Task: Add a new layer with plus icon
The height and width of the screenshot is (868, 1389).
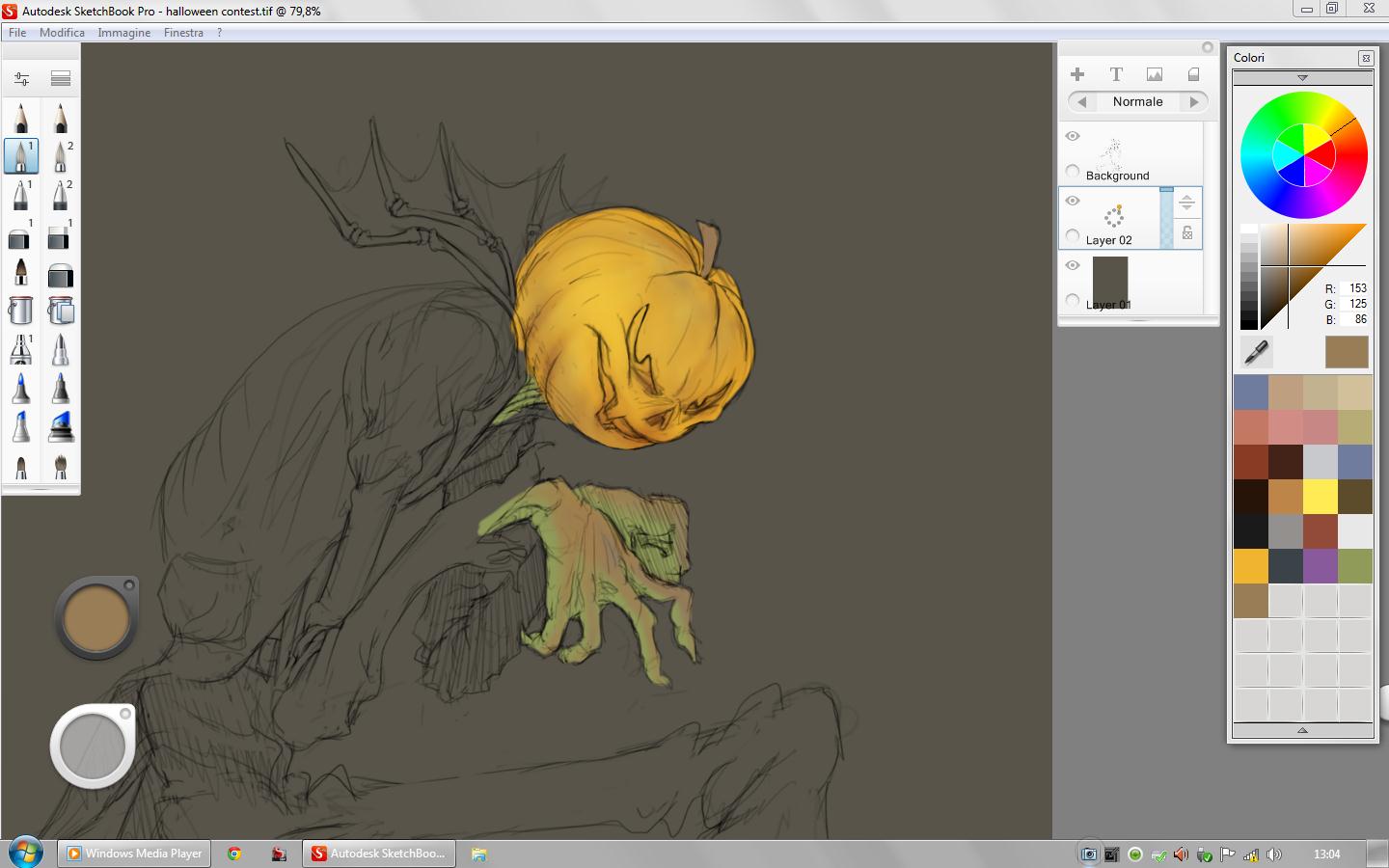Action: 1077,74
